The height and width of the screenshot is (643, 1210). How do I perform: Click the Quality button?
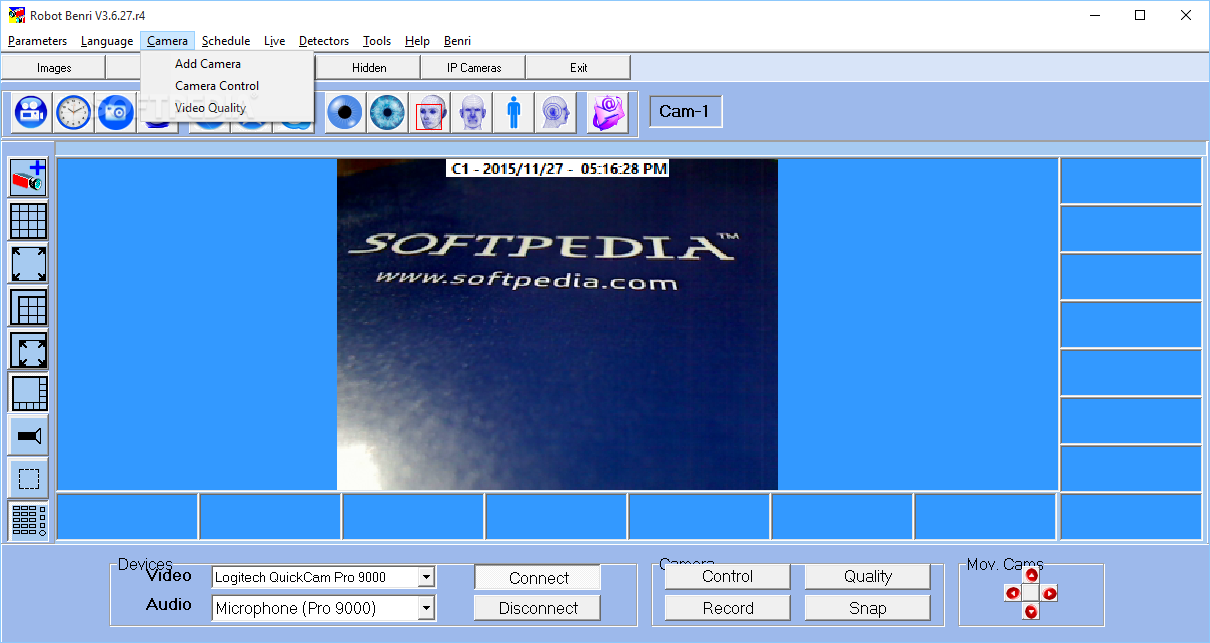(867, 577)
